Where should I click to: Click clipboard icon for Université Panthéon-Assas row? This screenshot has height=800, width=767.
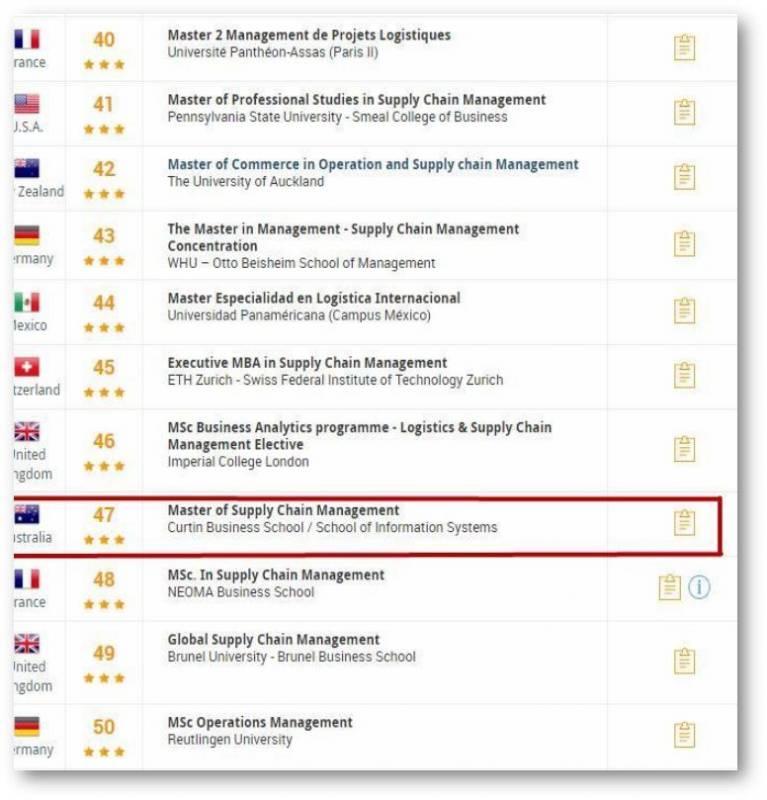coord(684,47)
